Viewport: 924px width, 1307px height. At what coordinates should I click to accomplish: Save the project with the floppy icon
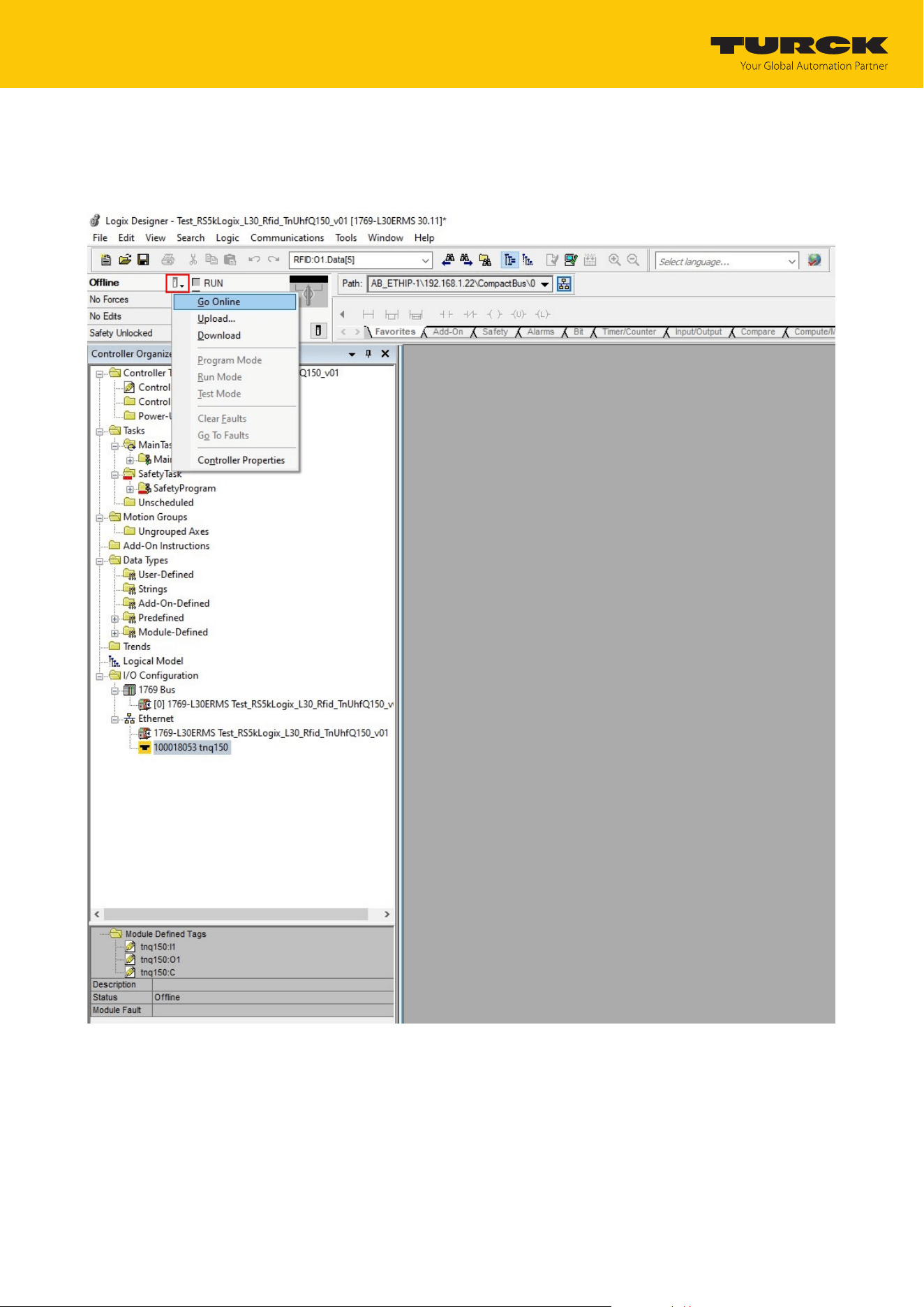tap(143, 260)
